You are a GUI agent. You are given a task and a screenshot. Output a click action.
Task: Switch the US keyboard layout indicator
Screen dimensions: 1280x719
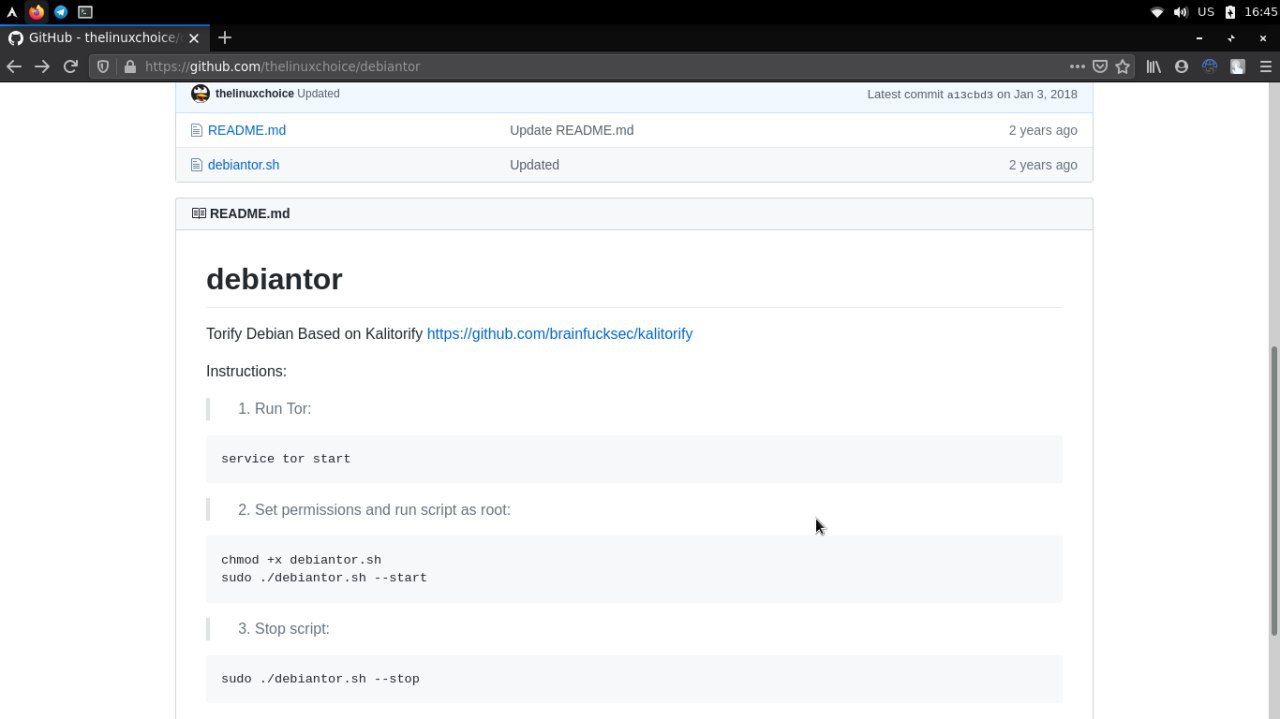click(1206, 12)
